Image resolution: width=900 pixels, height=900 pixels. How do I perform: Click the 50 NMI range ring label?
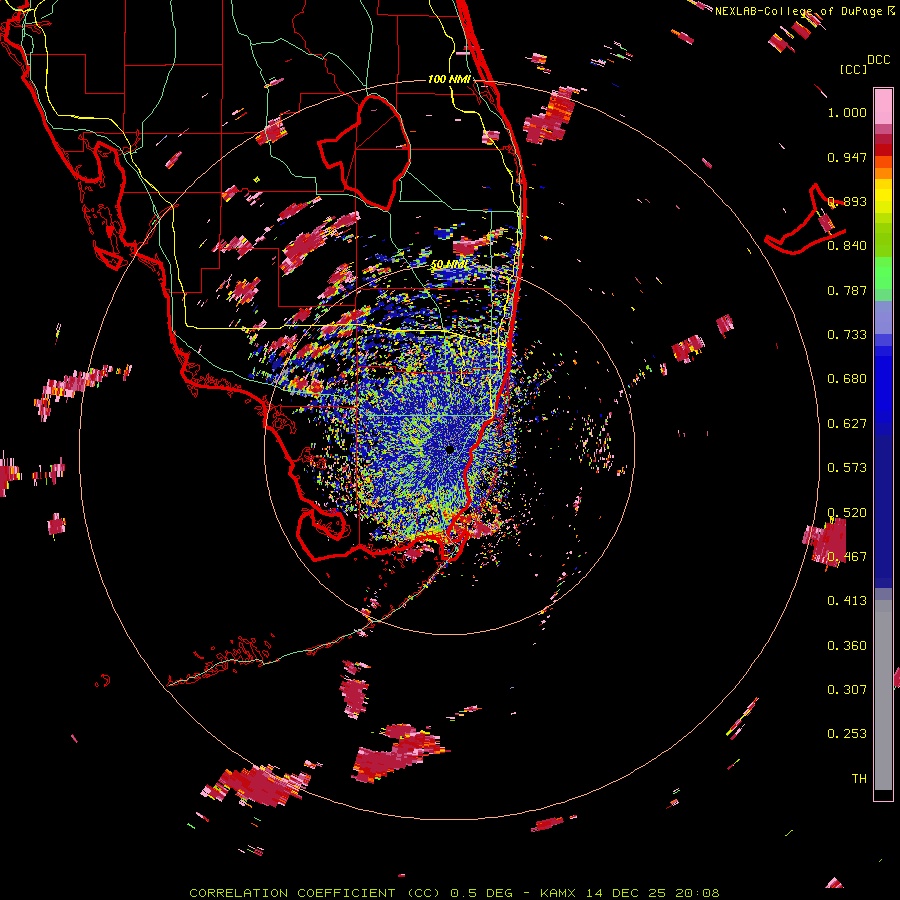point(449,264)
